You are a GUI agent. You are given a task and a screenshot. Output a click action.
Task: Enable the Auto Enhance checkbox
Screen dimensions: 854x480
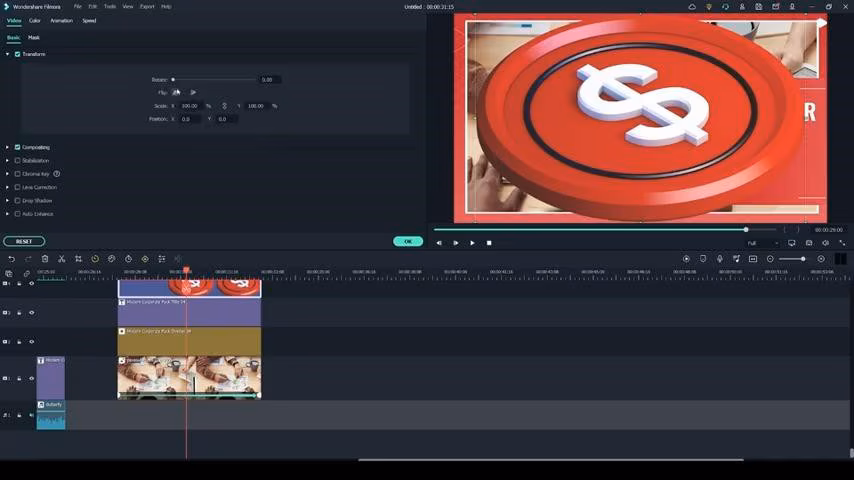[x=17, y=214]
